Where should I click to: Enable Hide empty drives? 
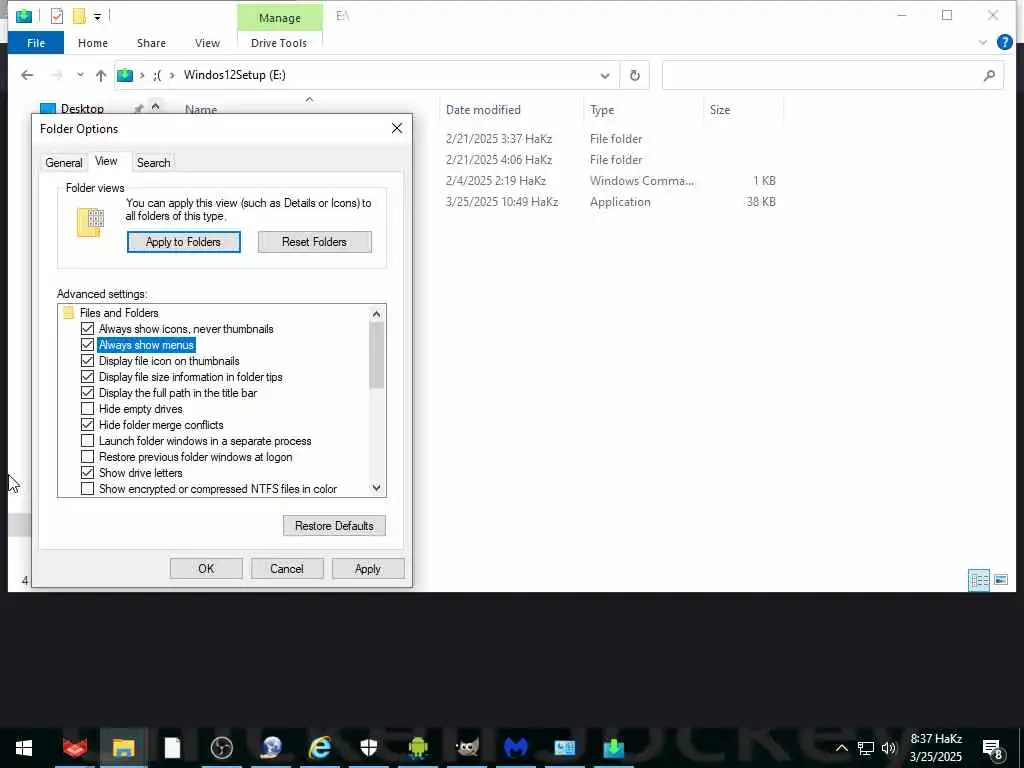[88, 409]
